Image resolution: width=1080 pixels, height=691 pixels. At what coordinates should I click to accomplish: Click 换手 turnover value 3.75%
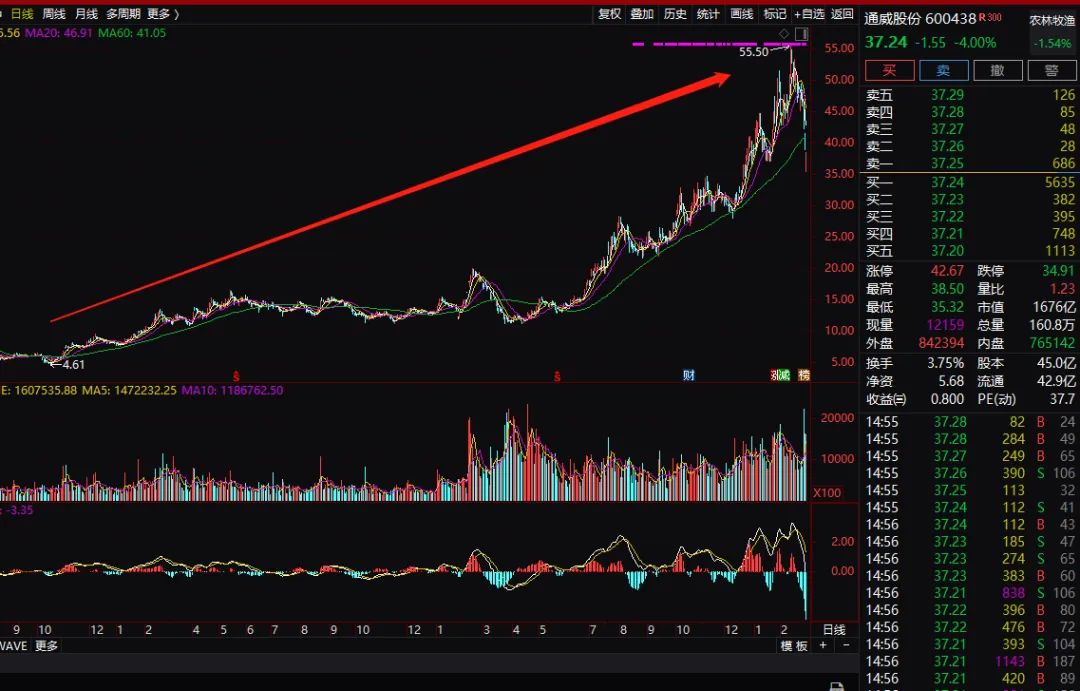(945, 363)
